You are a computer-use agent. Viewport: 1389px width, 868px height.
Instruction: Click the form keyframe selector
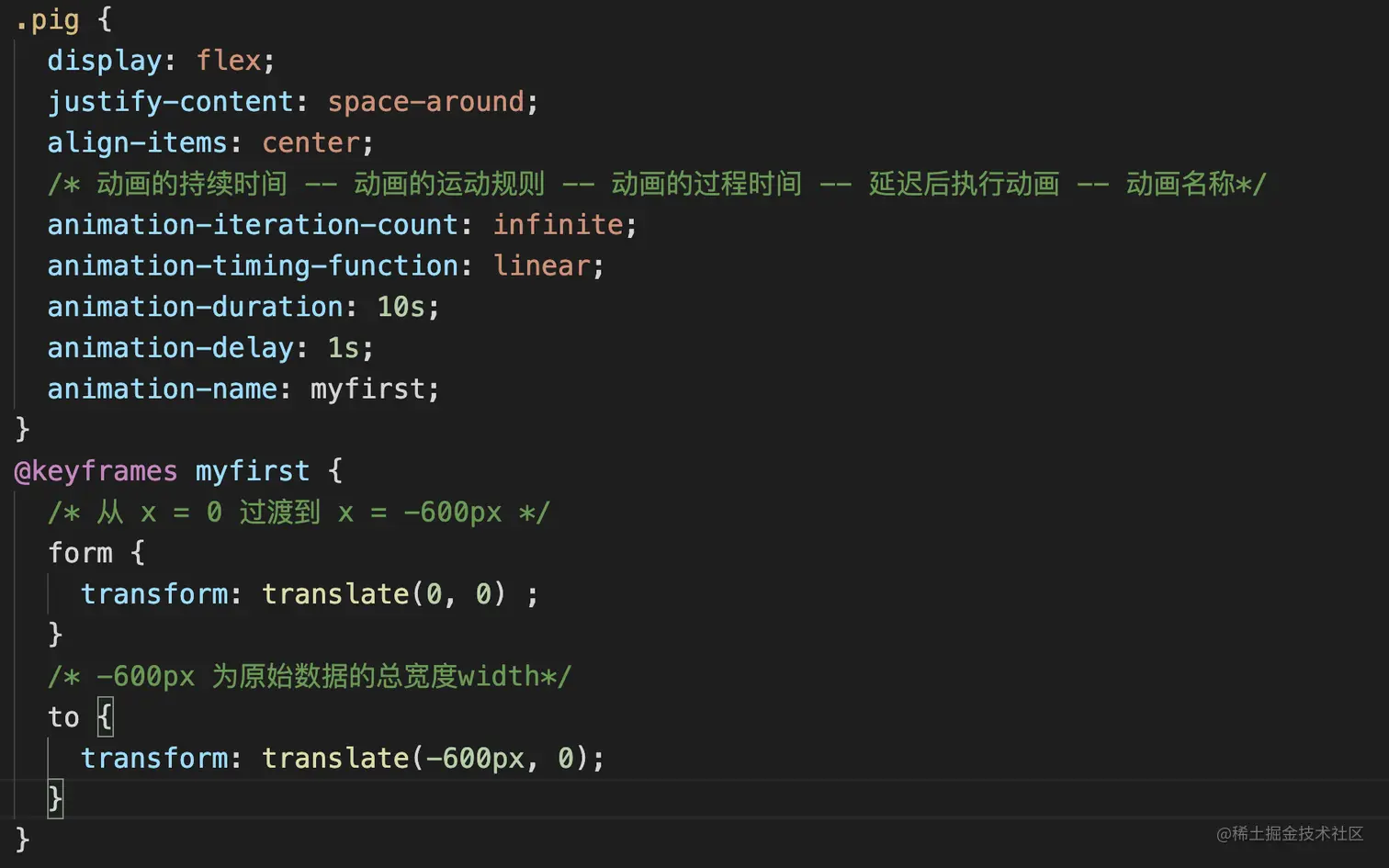click(x=80, y=553)
